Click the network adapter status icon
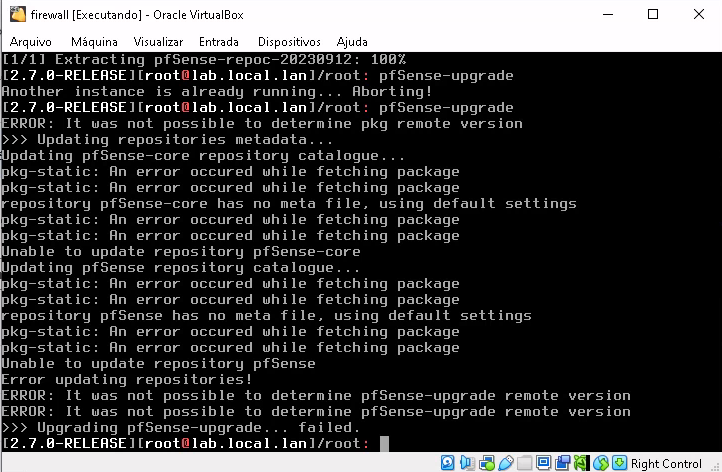The height and width of the screenshot is (472, 722). [x=486, y=463]
